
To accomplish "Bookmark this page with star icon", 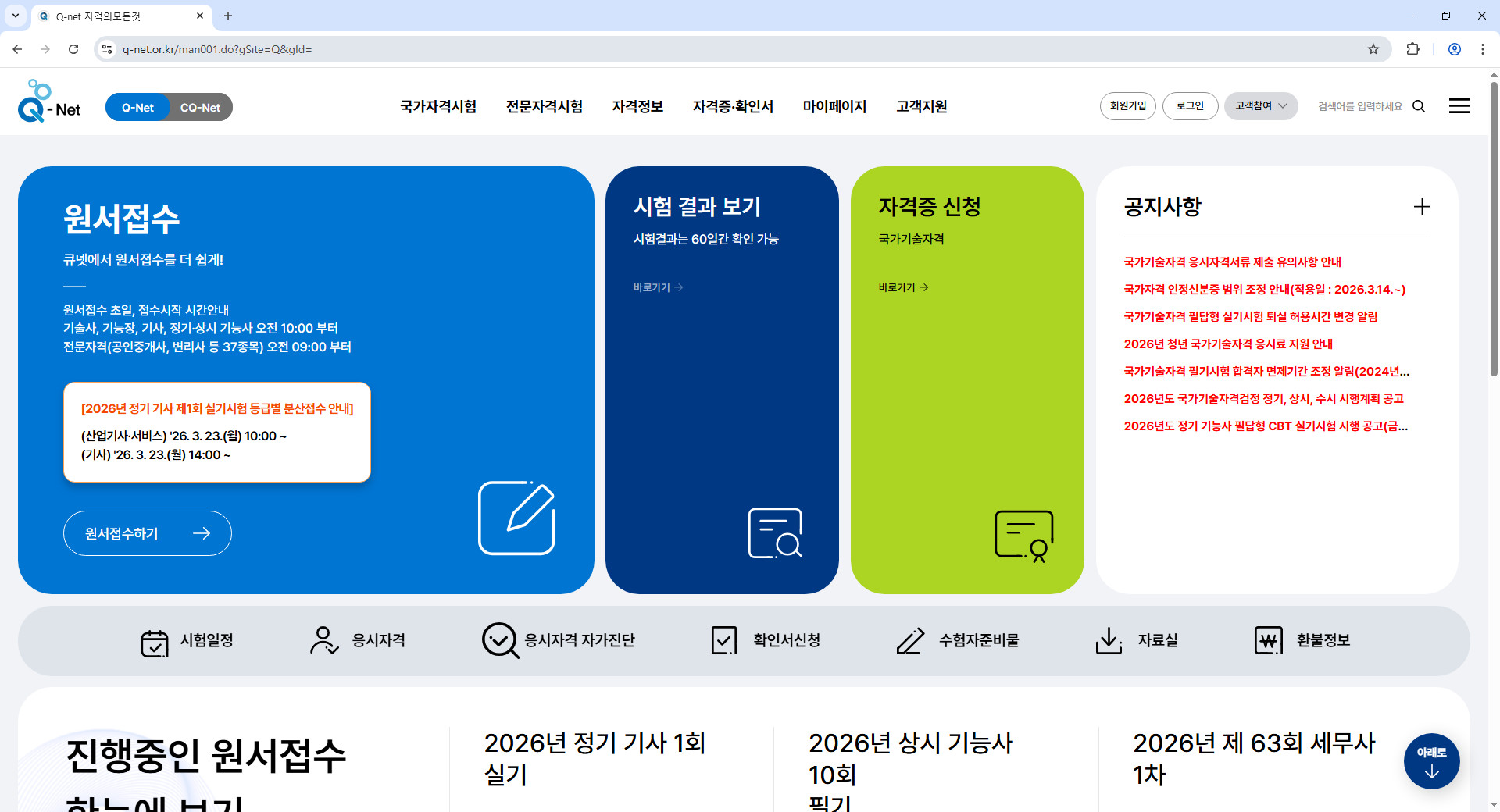I will (1373, 49).
